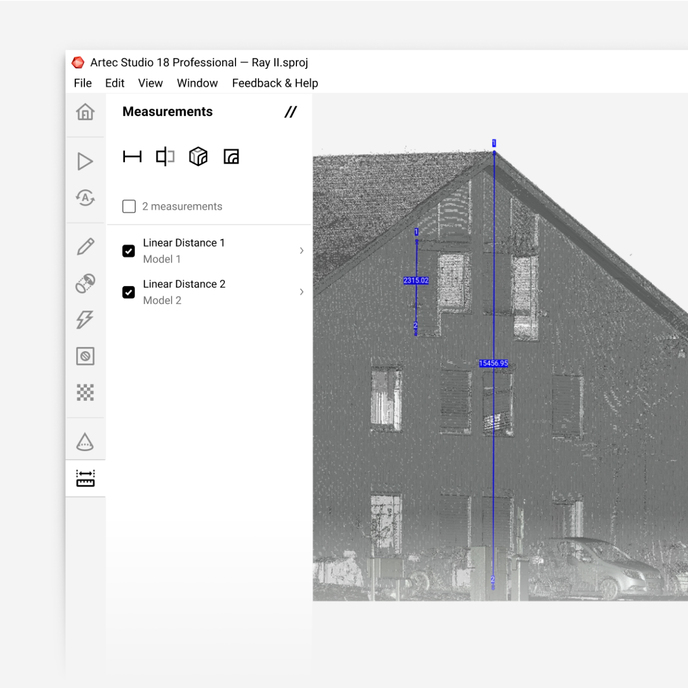Open the View menu
This screenshot has width=688, height=688.
150,83
